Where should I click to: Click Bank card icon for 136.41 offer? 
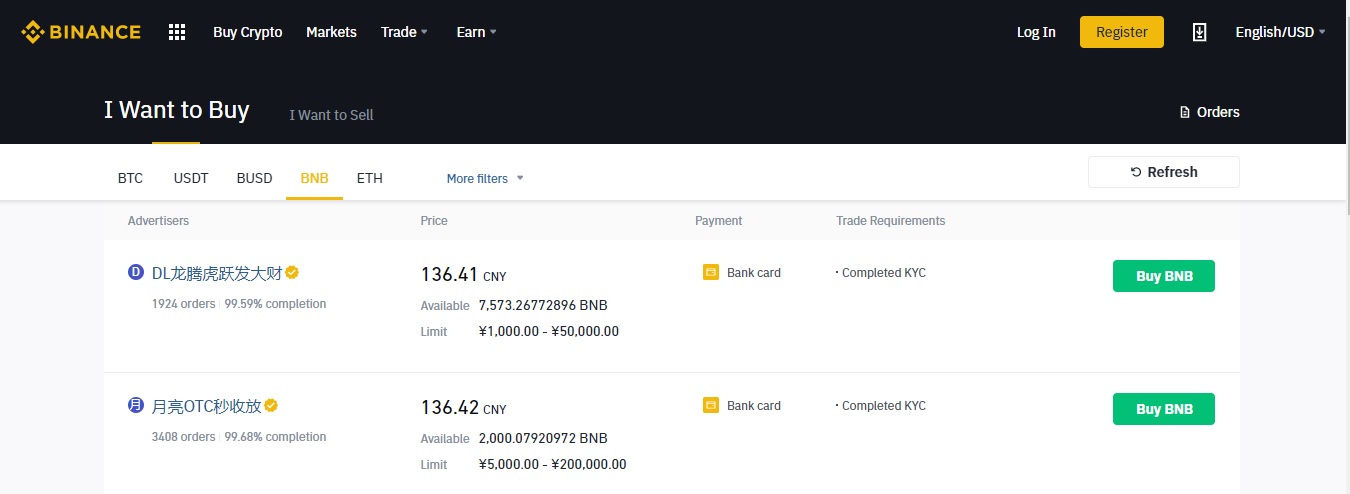point(711,272)
